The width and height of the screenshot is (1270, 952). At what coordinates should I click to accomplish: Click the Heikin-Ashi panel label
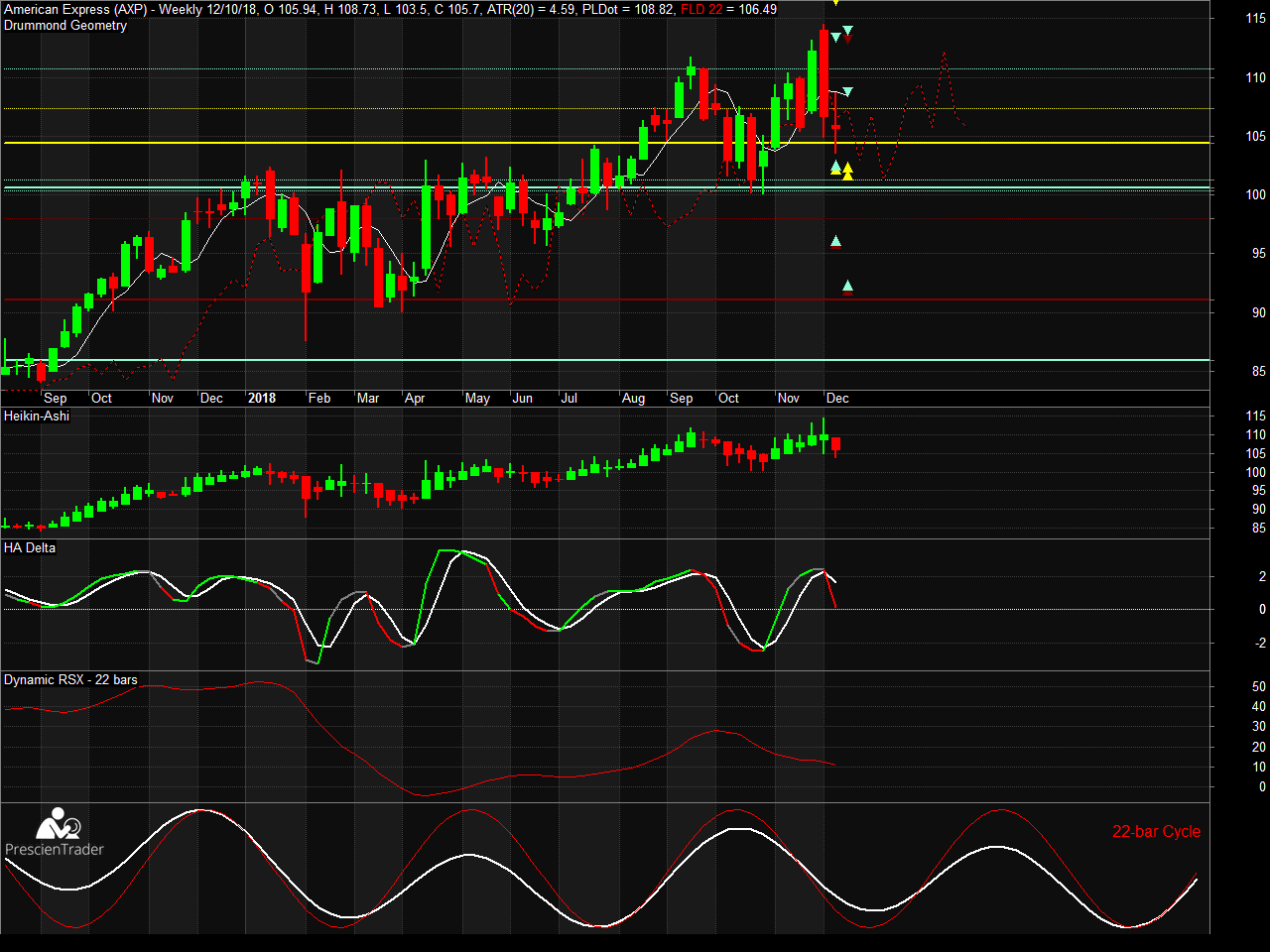(37, 416)
